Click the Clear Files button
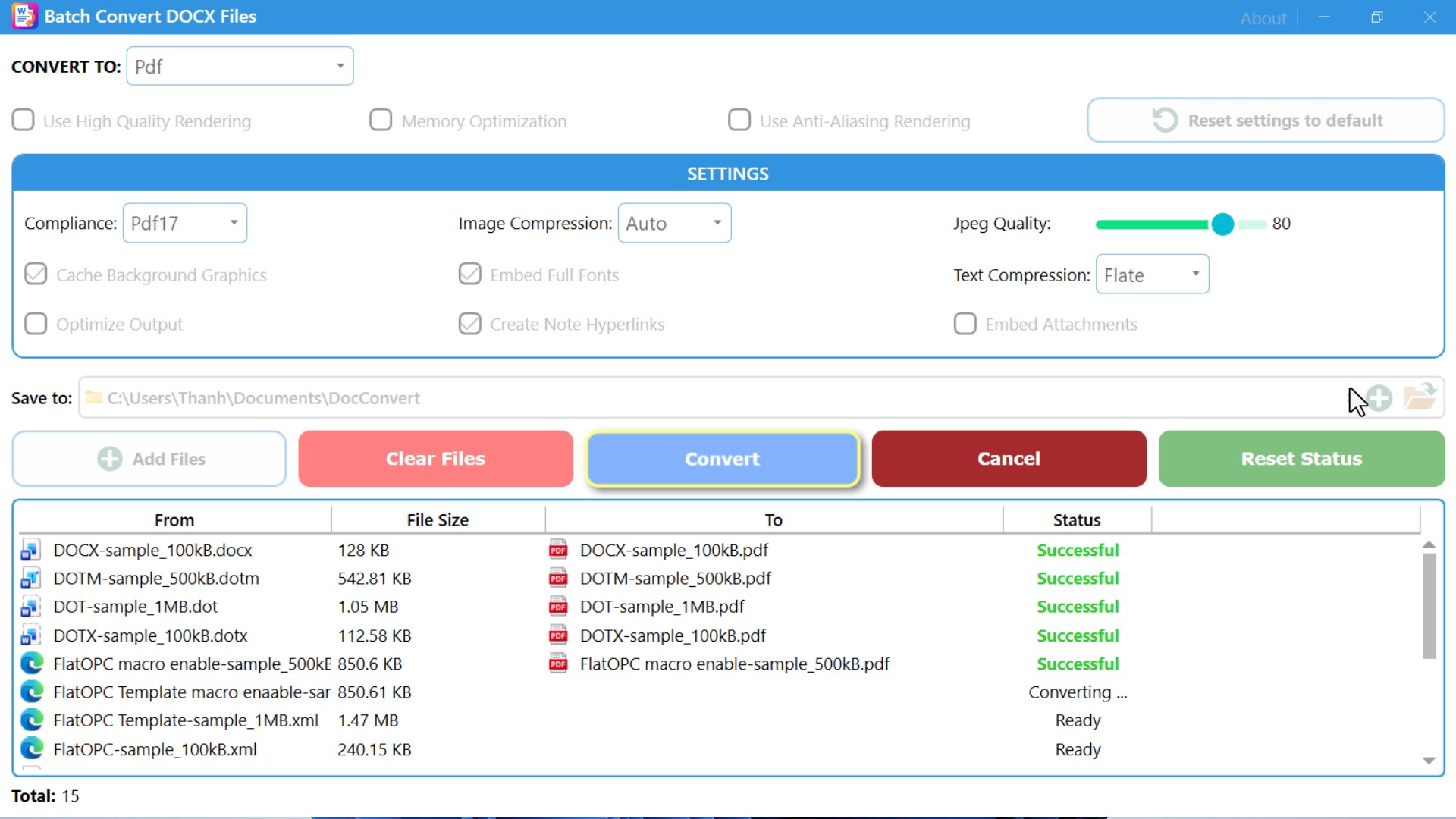Screen dimensions: 1456x819 435,459
